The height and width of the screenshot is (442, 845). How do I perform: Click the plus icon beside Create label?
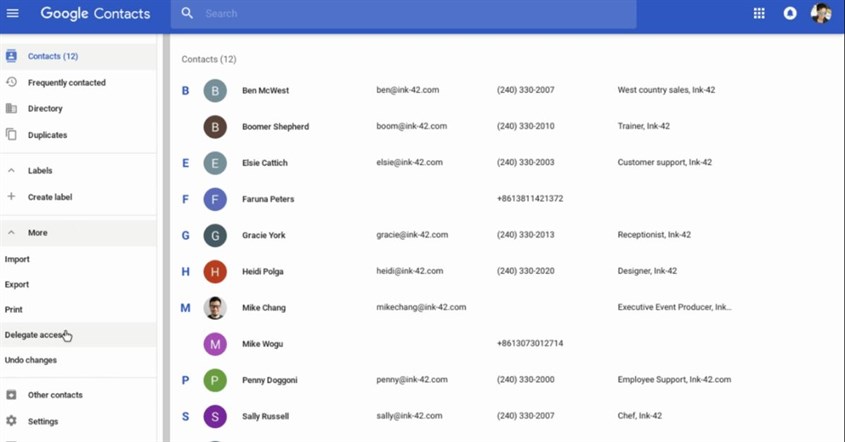(11, 196)
